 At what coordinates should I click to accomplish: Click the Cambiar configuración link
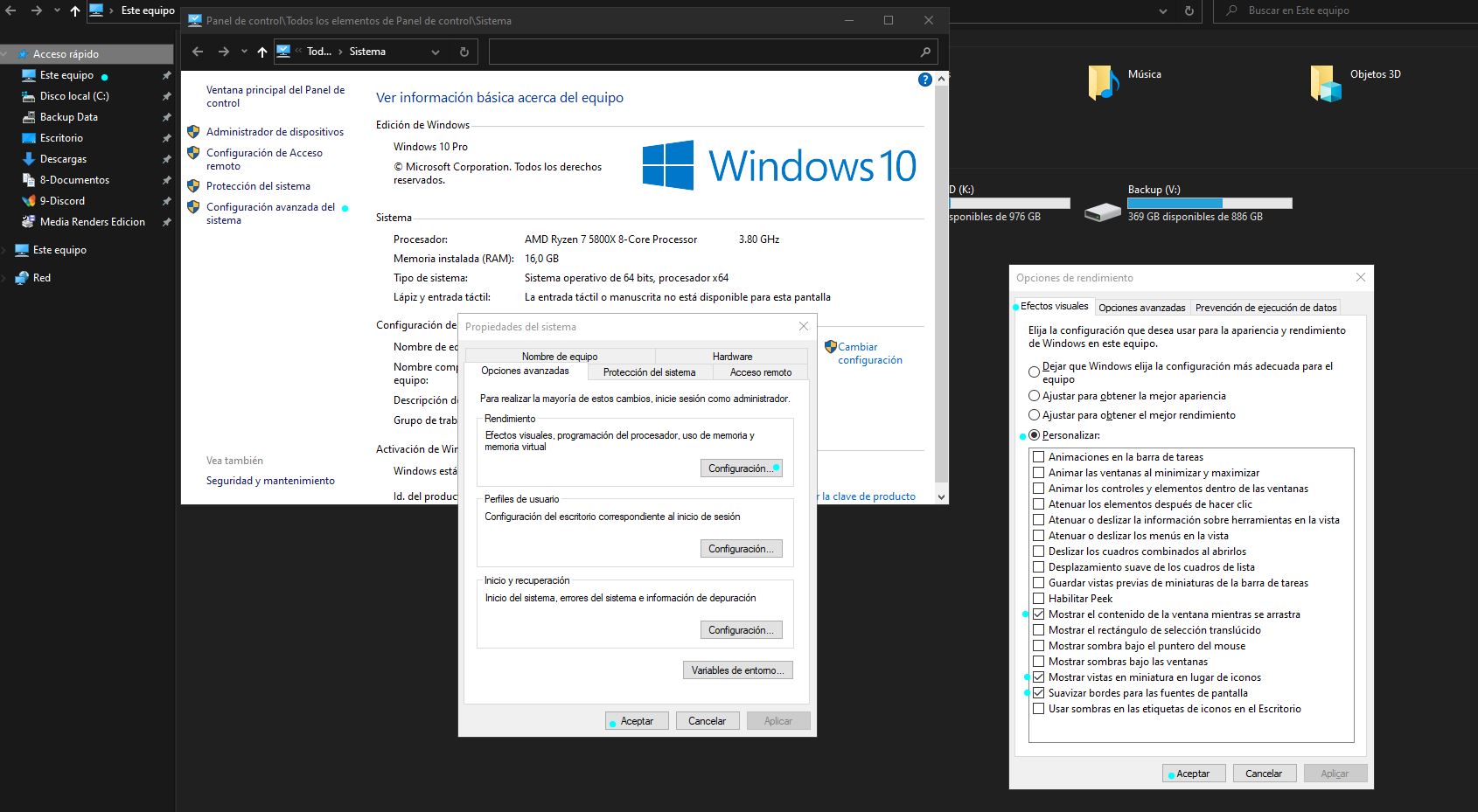(x=869, y=353)
